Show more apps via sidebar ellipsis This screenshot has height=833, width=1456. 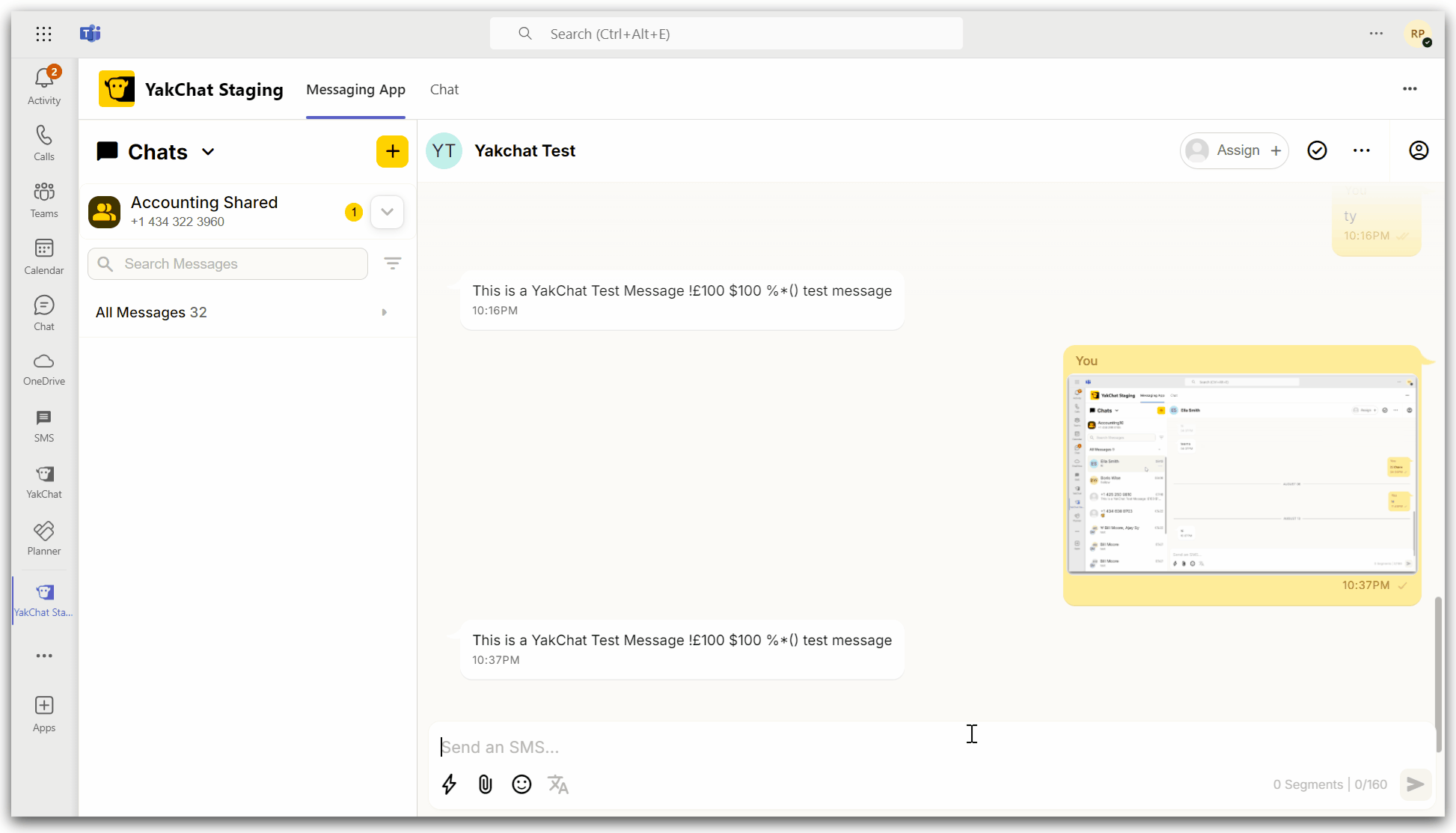(44, 656)
